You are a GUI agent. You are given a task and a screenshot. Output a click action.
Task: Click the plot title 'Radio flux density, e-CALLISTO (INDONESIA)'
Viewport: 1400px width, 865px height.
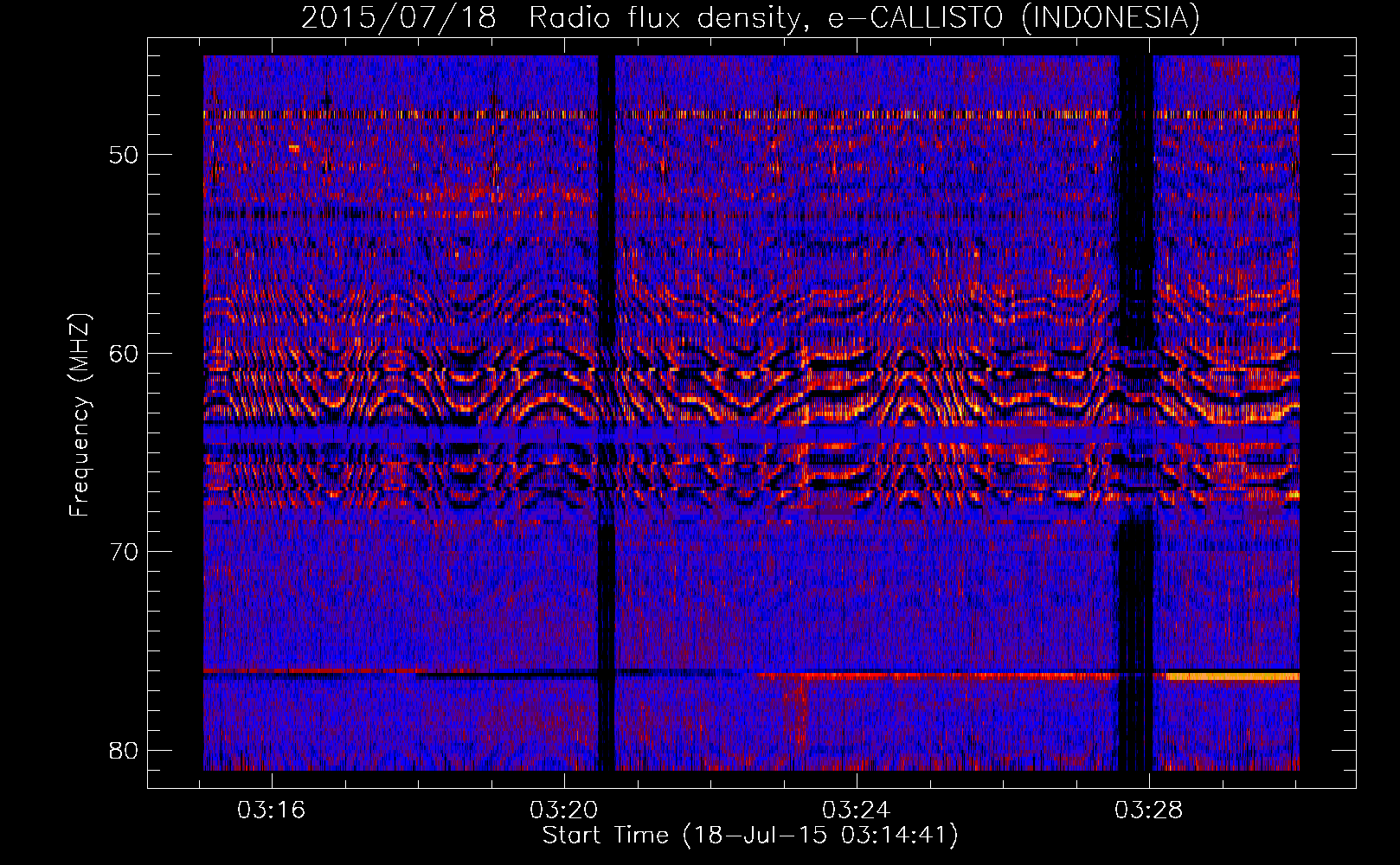[864, 17]
